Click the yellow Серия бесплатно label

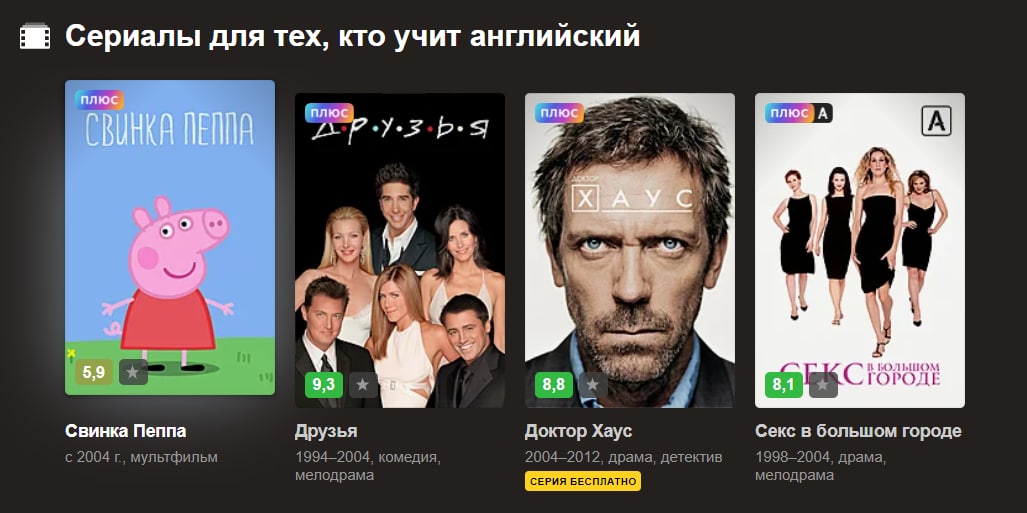[x=583, y=481]
